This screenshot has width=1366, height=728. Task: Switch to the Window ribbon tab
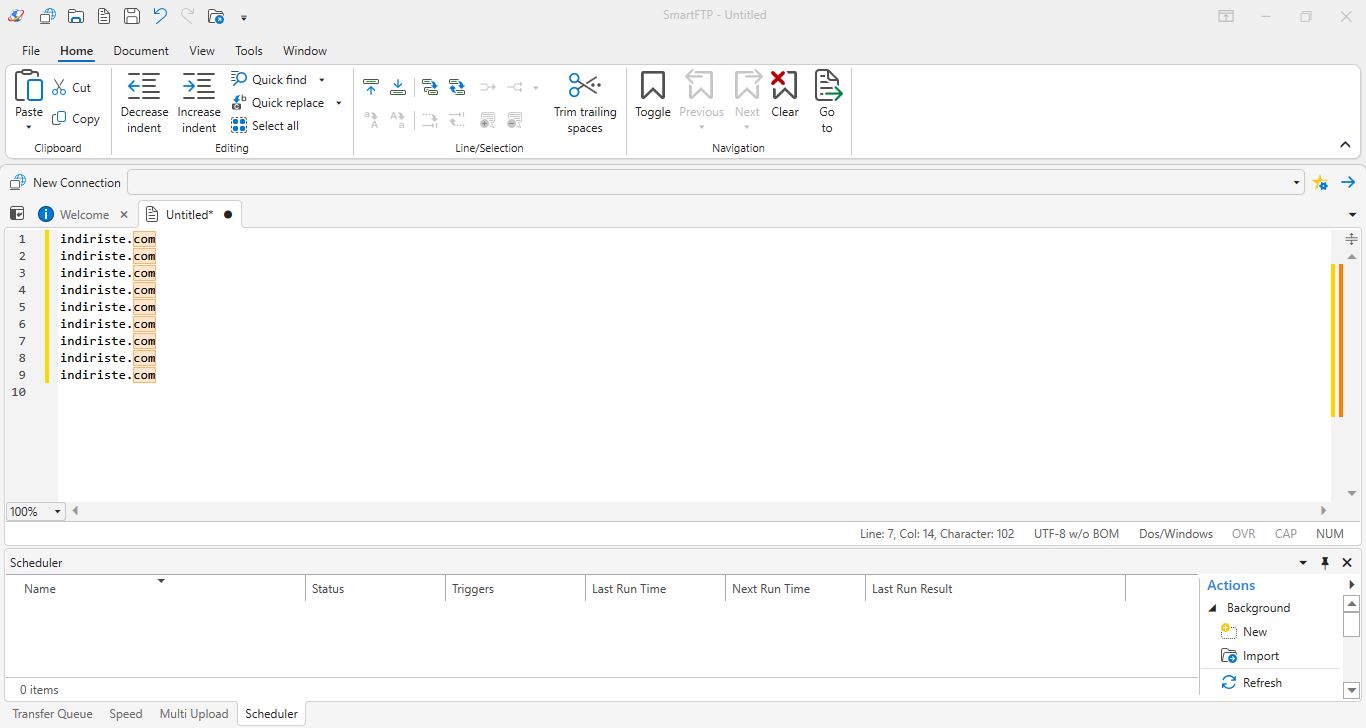pyautogui.click(x=305, y=51)
